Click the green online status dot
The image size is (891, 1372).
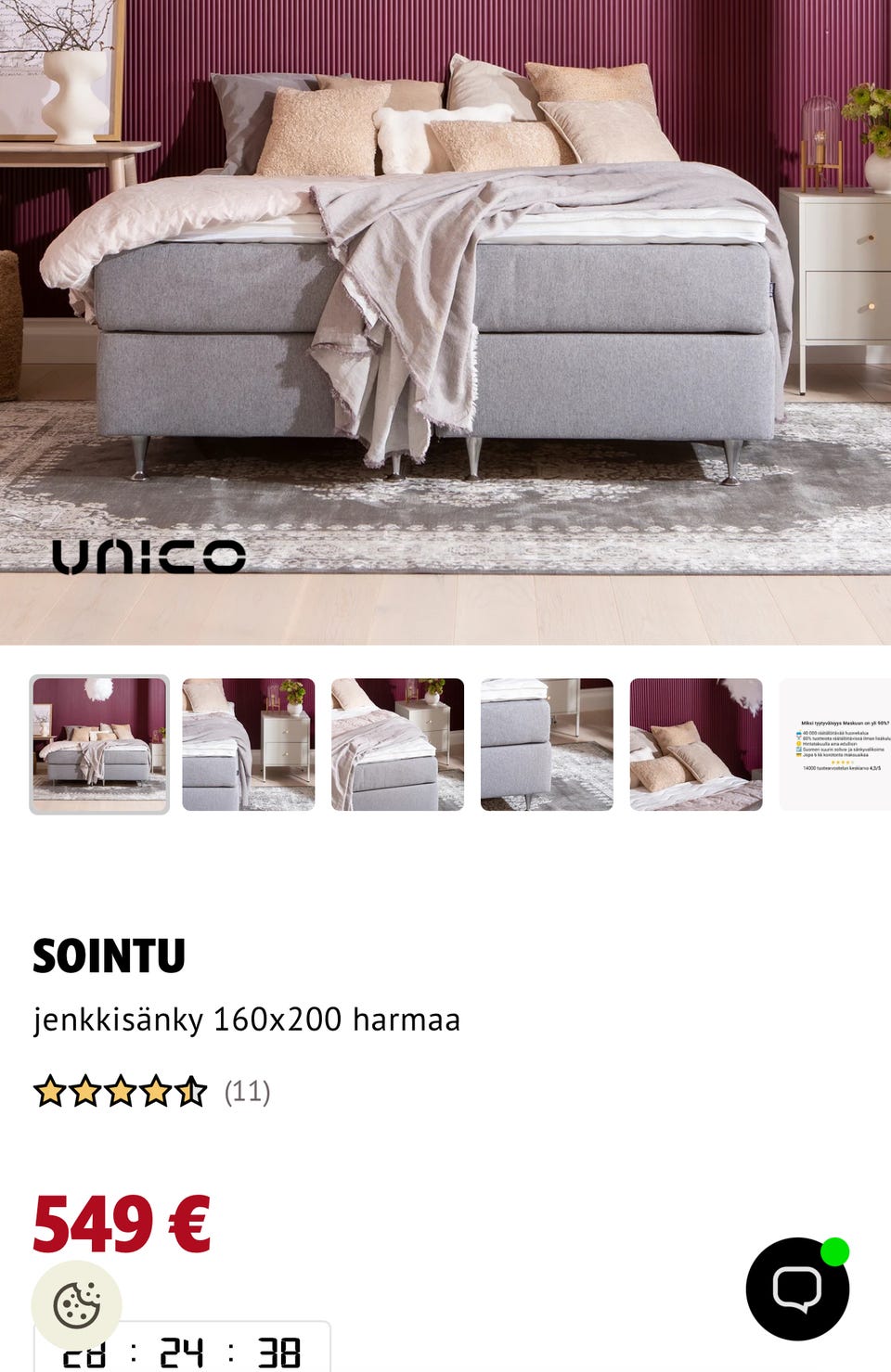point(834,1251)
